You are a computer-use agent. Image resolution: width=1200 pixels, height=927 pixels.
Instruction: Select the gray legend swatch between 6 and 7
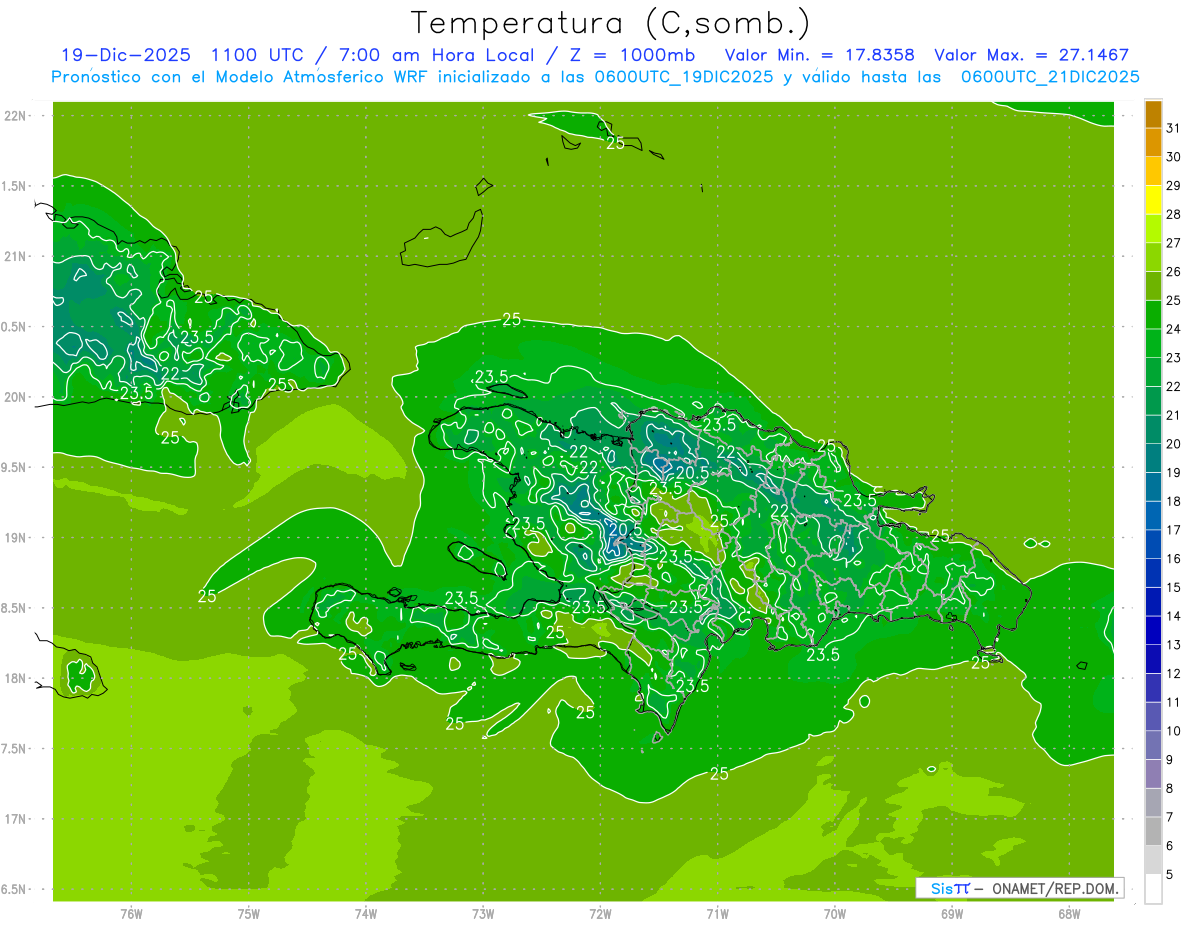pyautogui.click(x=1153, y=831)
